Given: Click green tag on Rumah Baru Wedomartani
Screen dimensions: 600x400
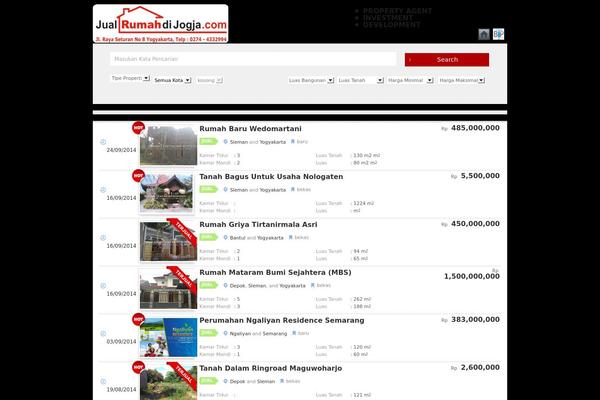Looking at the screenshot, I should pyautogui.click(x=208, y=141).
